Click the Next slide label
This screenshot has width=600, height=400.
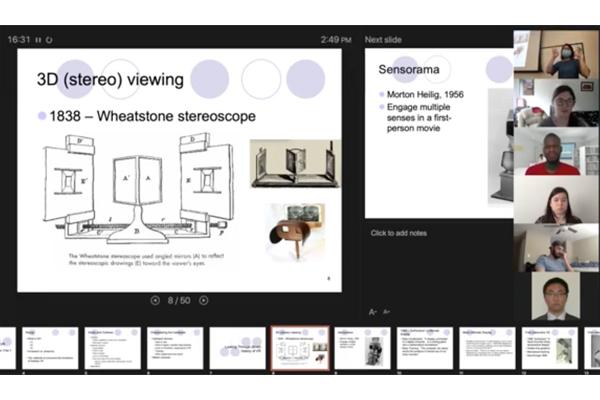pyautogui.click(x=383, y=40)
